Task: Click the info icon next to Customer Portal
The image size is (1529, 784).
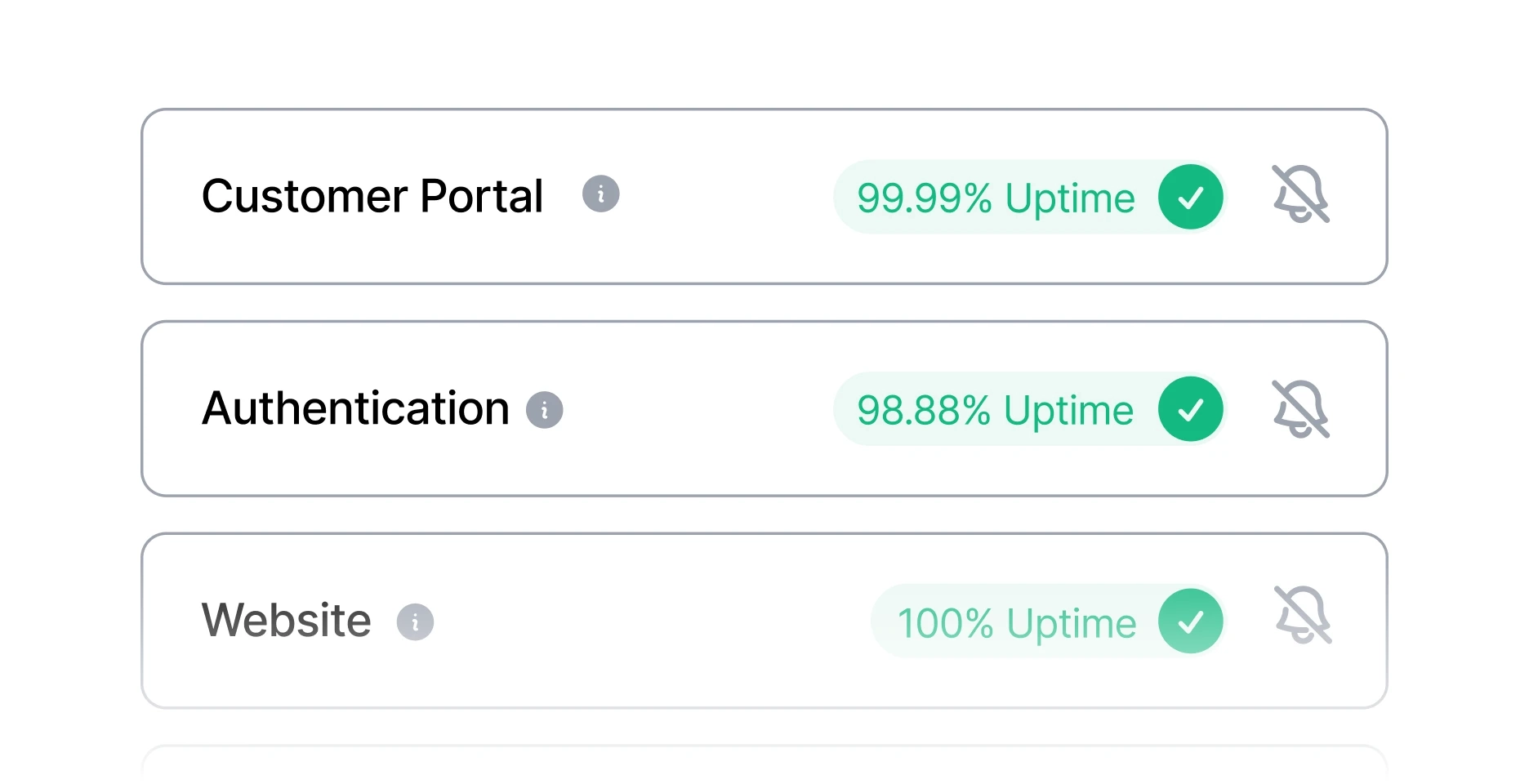Action: click(x=600, y=195)
